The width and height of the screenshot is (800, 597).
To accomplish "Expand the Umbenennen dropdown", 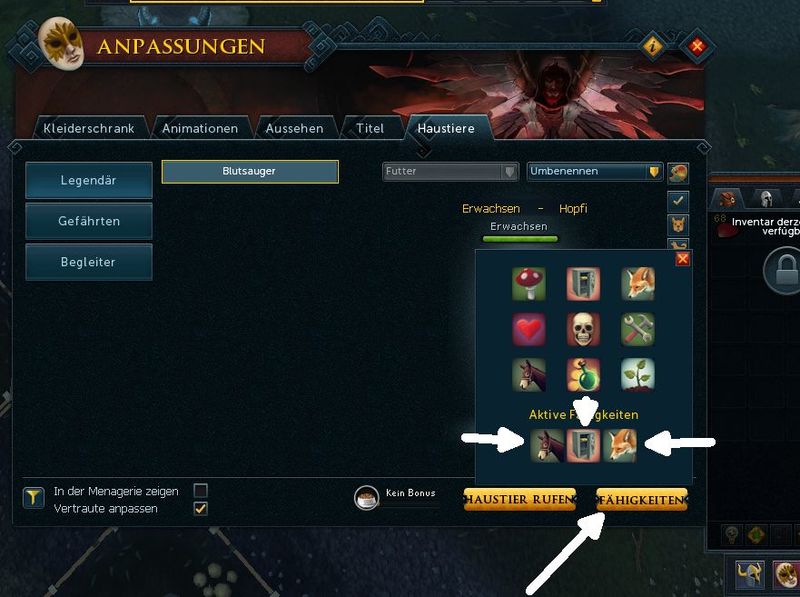I will [595, 171].
